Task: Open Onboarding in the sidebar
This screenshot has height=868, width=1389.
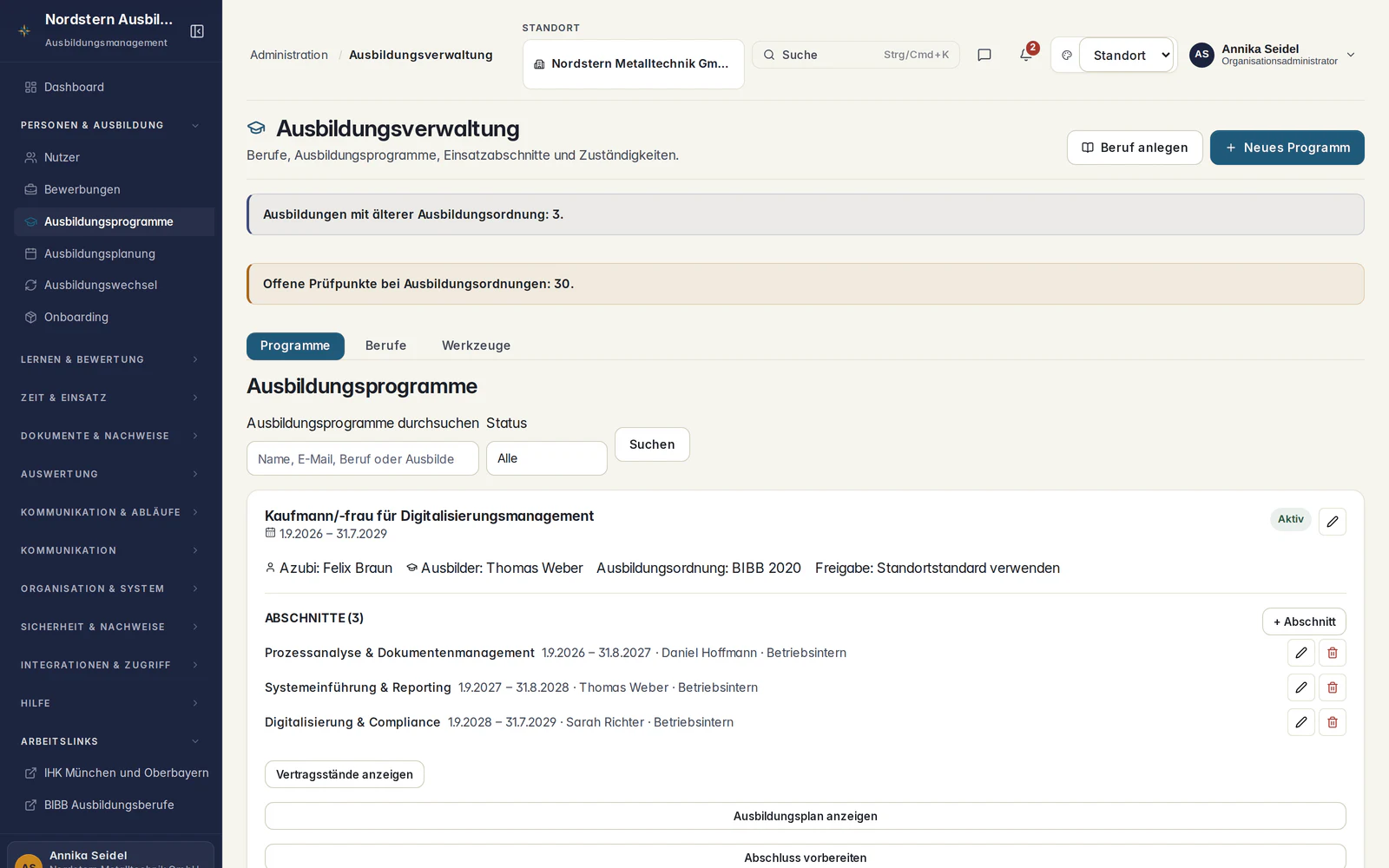Action: coord(114,317)
